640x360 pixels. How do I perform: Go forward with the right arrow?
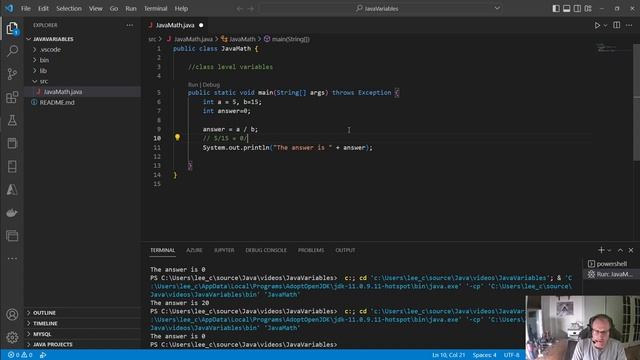pyautogui.click(x=251, y=9)
